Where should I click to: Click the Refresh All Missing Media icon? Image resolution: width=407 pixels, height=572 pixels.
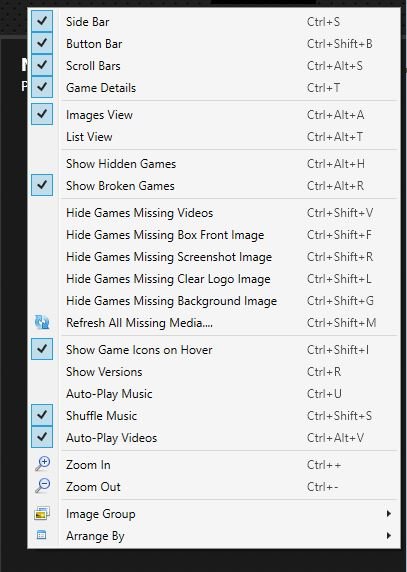[42, 322]
